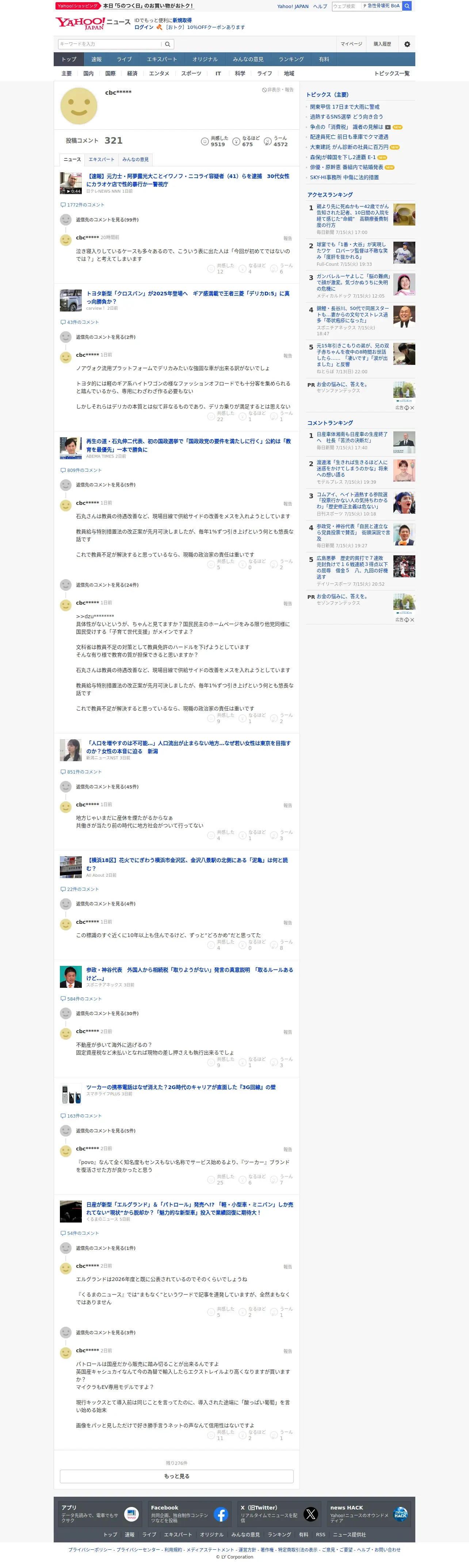Close the ad under access ranking
The image size is (469, 1568).
412,408
